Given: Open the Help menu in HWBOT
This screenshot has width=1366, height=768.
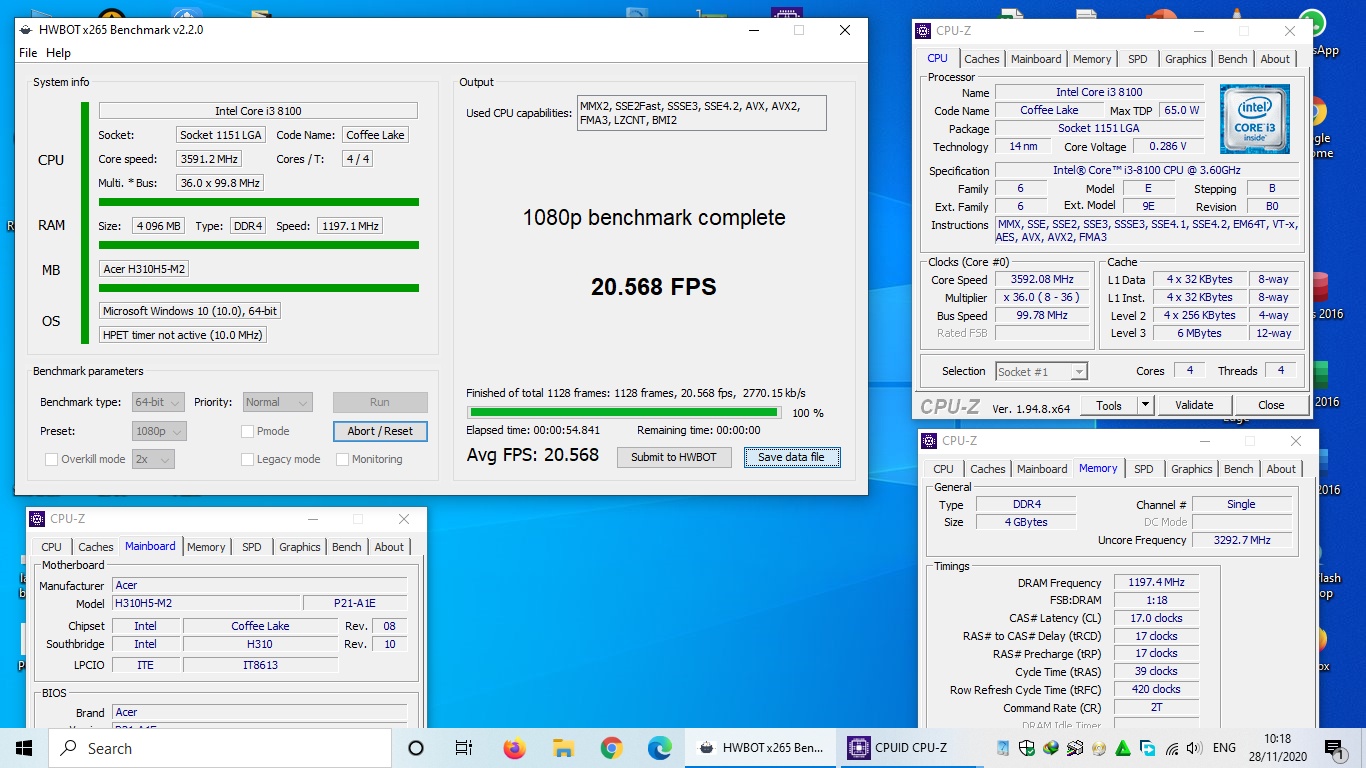Looking at the screenshot, I should click(59, 53).
